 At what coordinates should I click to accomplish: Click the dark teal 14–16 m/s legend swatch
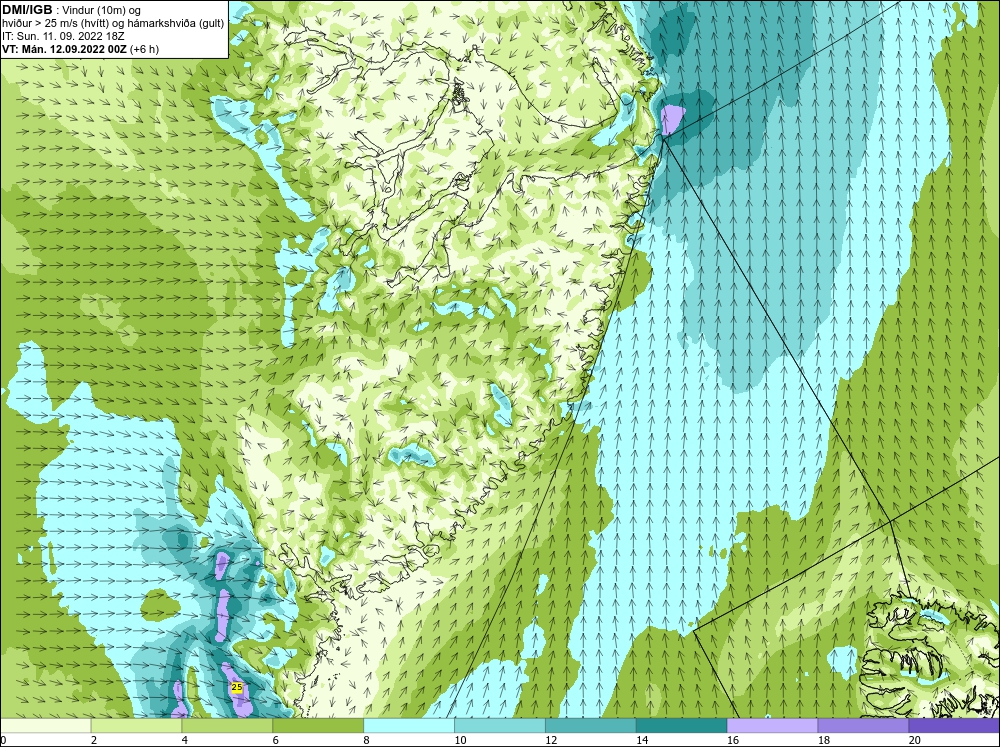[682, 726]
